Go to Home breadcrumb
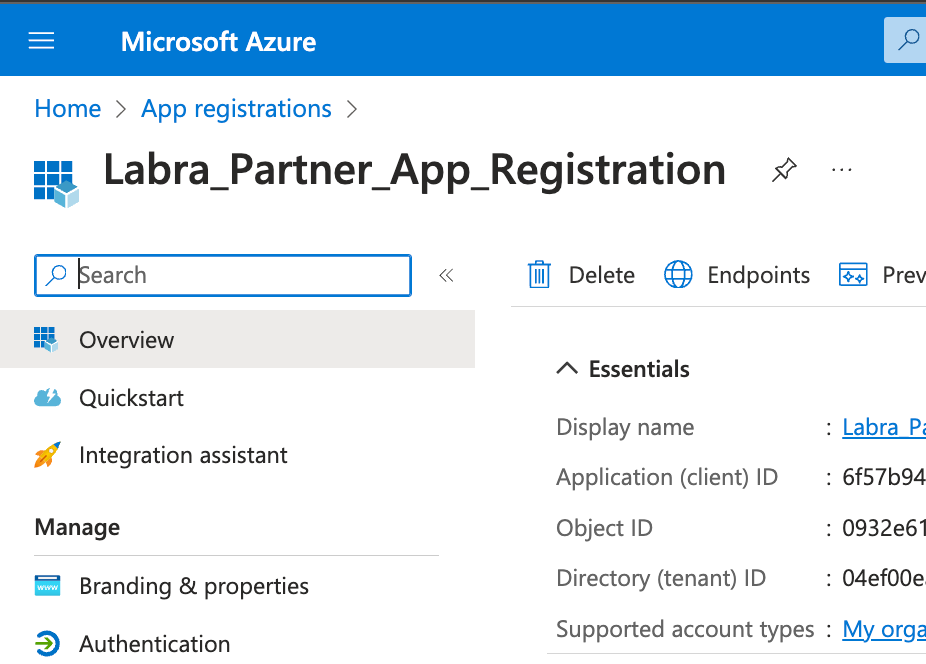This screenshot has width=926, height=664. (68, 109)
